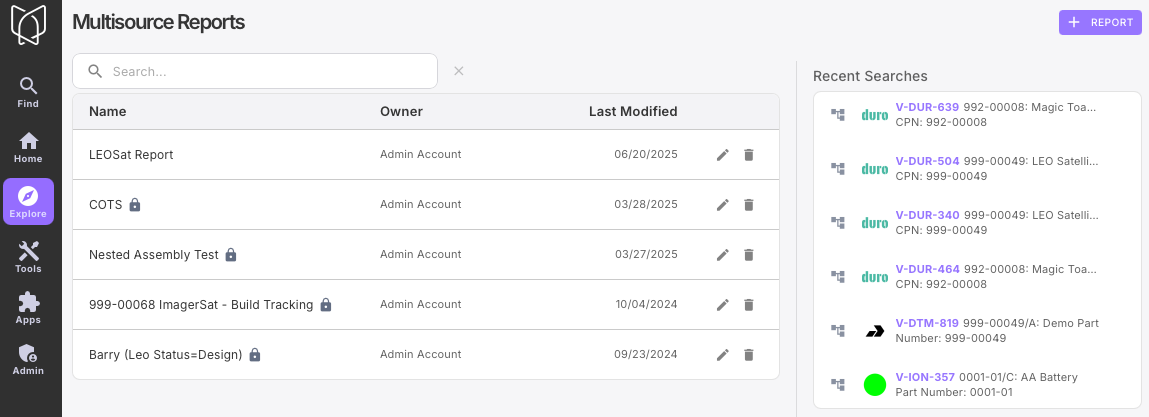The image size is (1149, 417).
Task: Sort reports by Last Modified column
Action: click(x=632, y=112)
